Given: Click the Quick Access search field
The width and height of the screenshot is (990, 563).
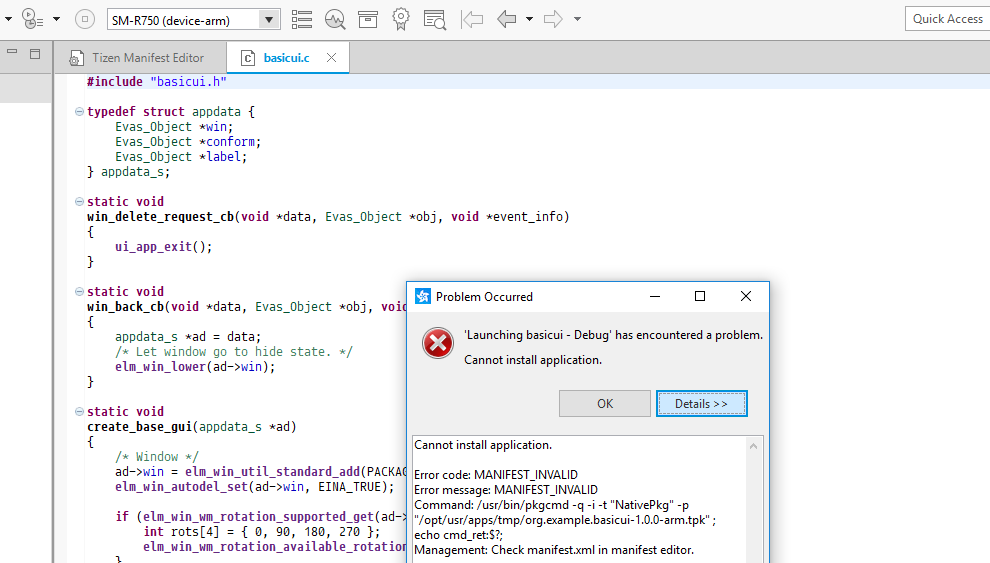Looking at the screenshot, I should pyautogui.click(x=946, y=19).
